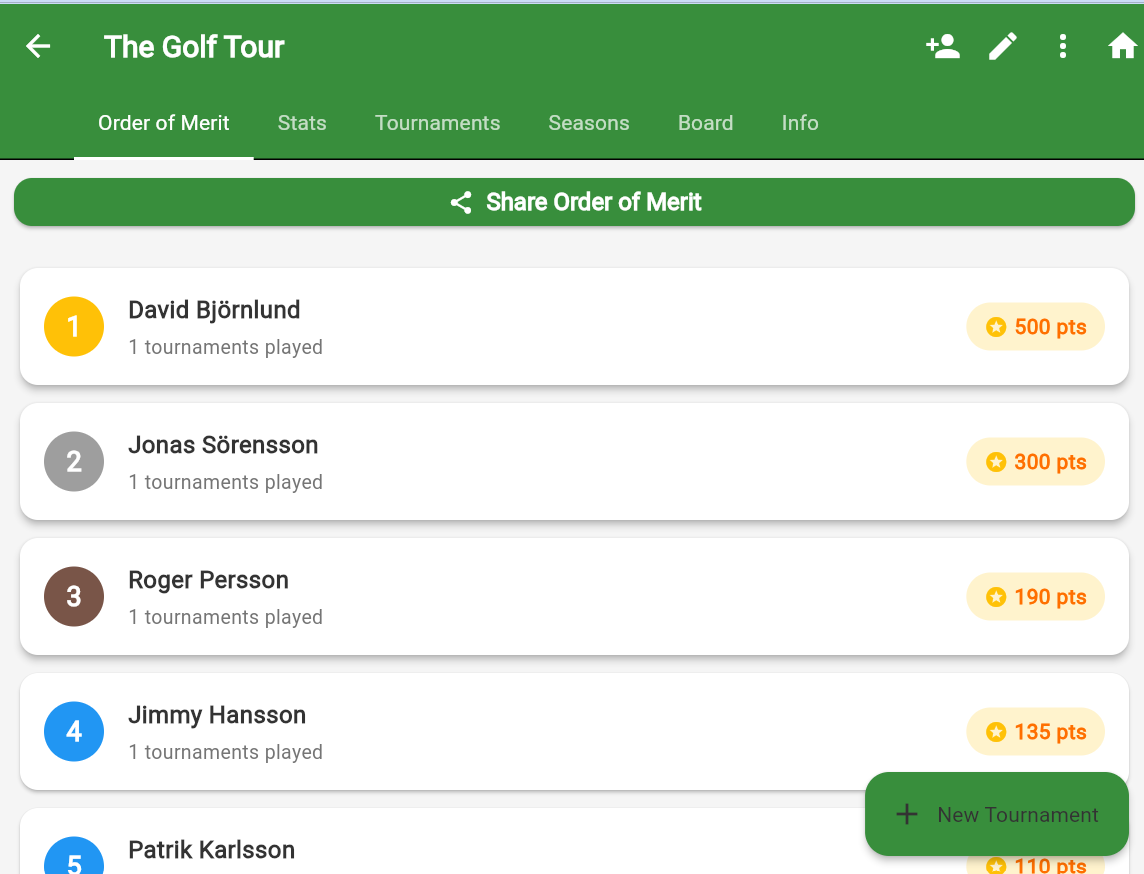Click the 135 pts badge for Jimmy Hansson
1144x874 pixels.
pyautogui.click(x=1035, y=731)
